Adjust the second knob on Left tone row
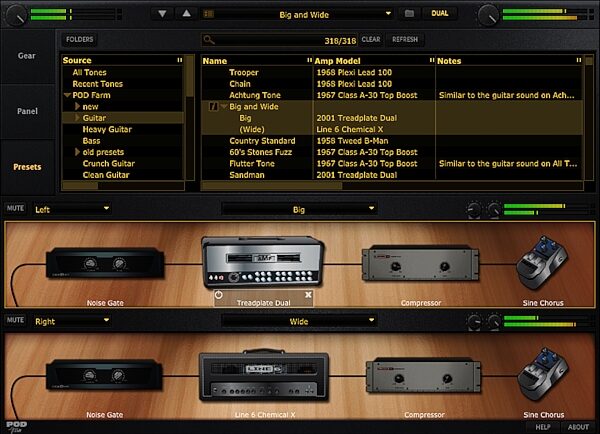 (x=494, y=209)
